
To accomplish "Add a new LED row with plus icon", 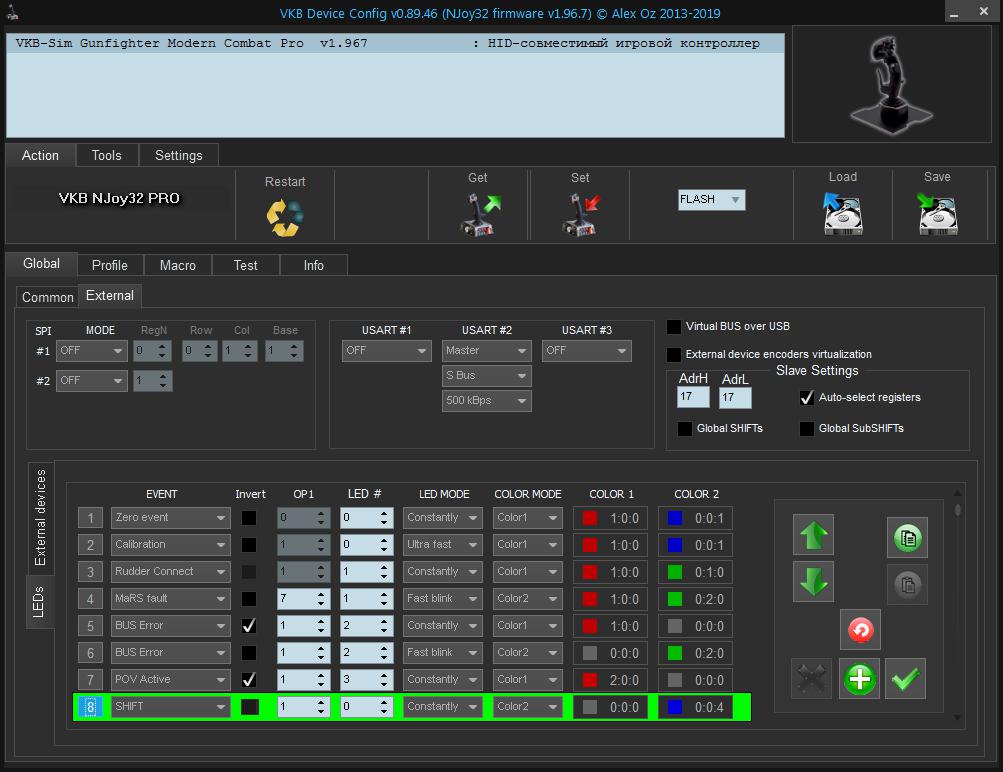I will [x=859, y=679].
